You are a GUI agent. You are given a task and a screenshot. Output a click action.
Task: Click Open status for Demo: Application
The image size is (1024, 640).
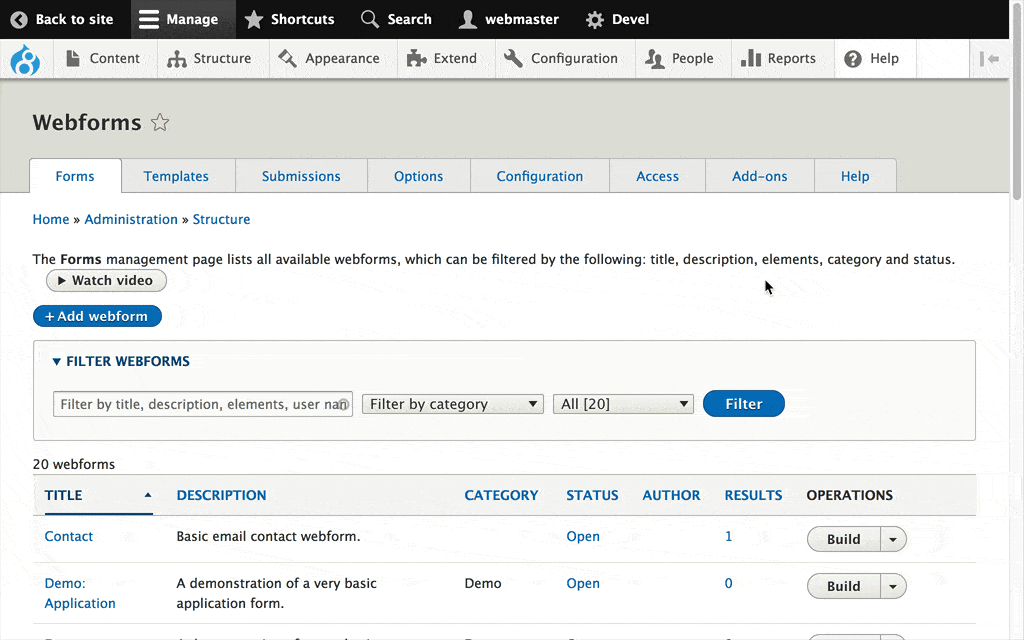point(583,583)
